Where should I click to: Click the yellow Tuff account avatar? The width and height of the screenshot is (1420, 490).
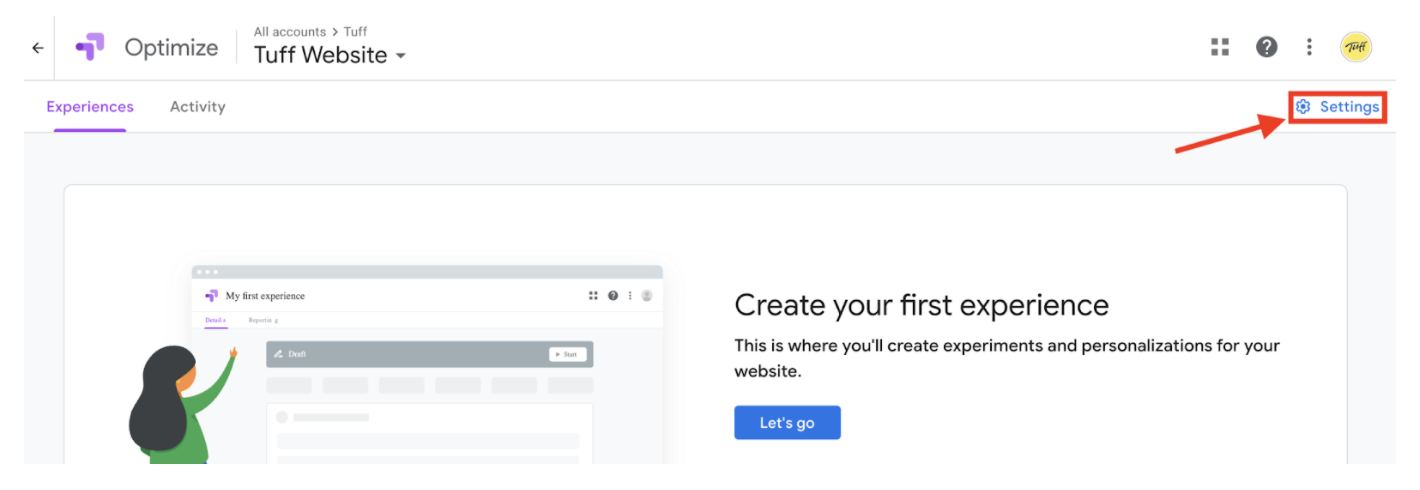point(1356,47)
